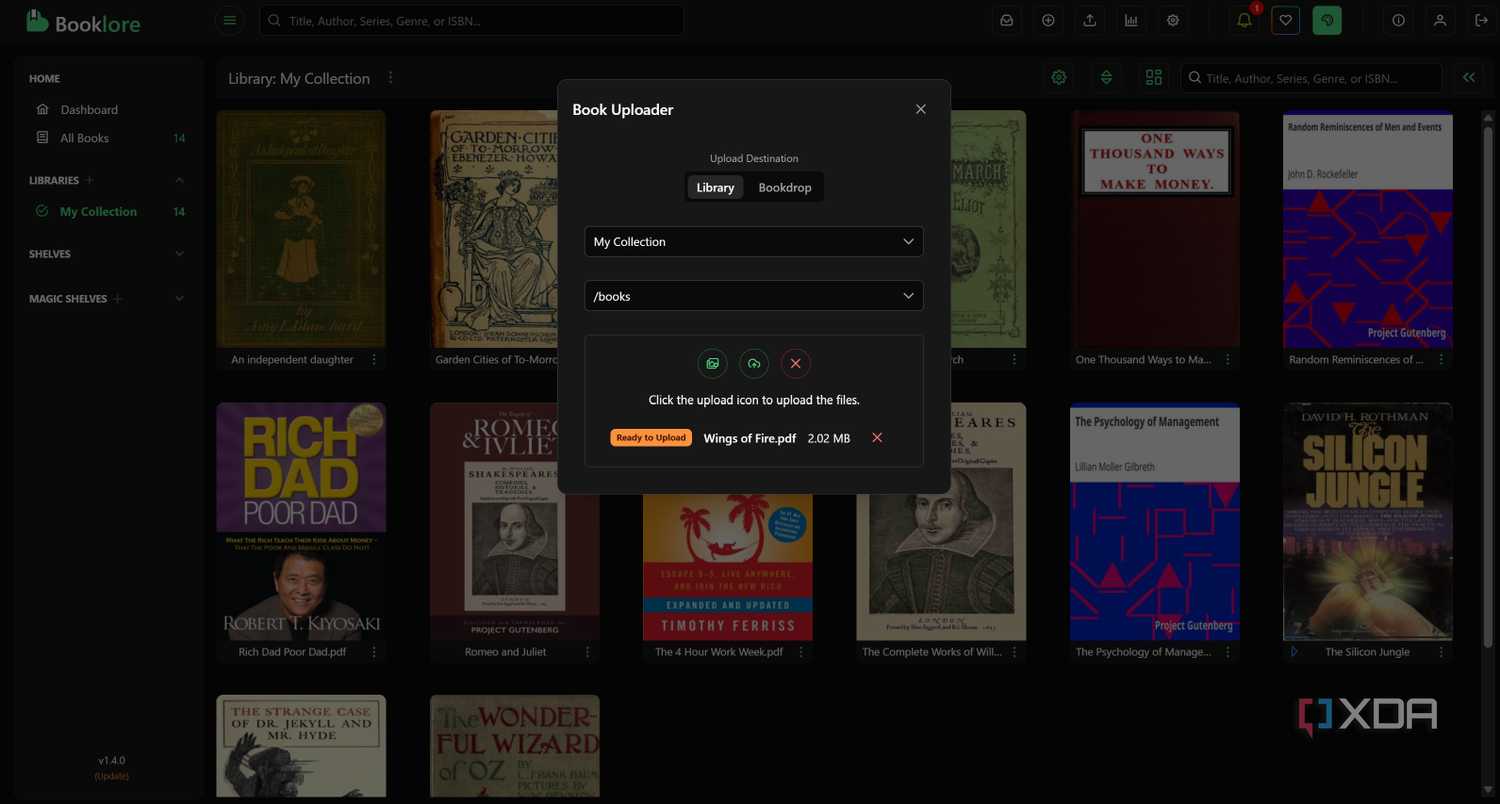
Task: Open library settings gear above book grid
Action: [1059, 78]
